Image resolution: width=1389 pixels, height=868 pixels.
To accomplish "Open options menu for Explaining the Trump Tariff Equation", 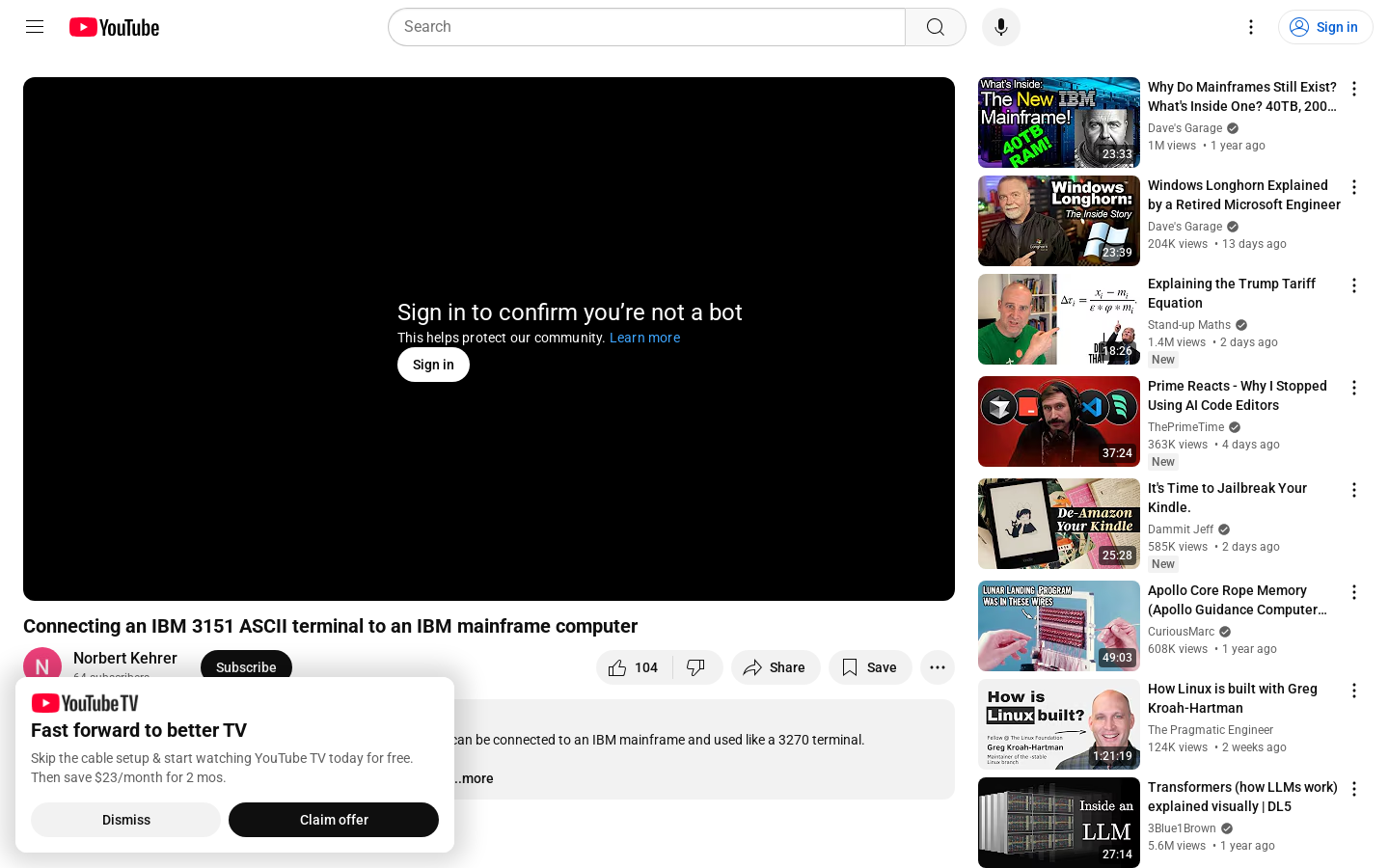I will [1354, 285].
